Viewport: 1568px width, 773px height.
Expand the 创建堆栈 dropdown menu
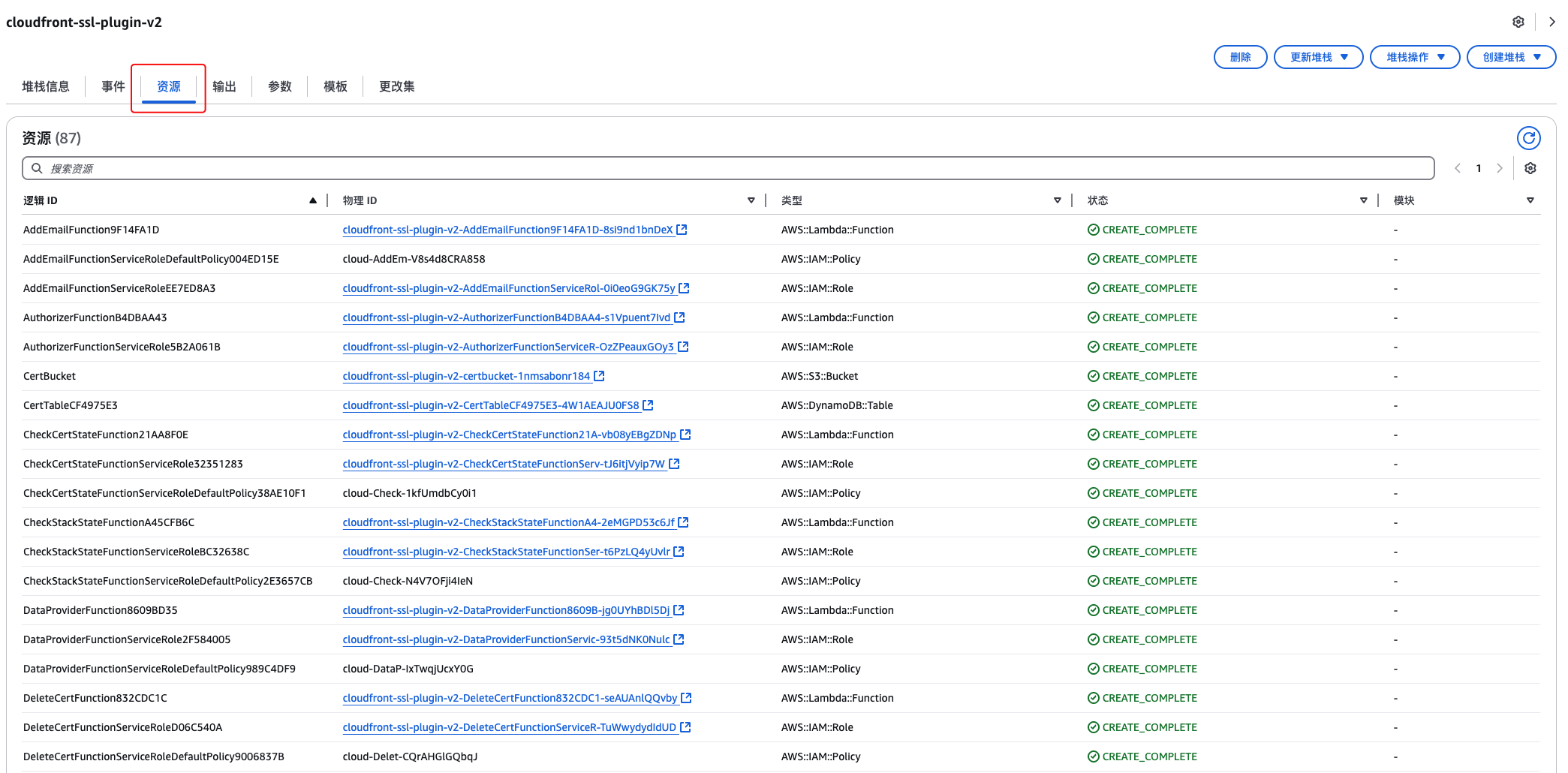click(1511, 56)
